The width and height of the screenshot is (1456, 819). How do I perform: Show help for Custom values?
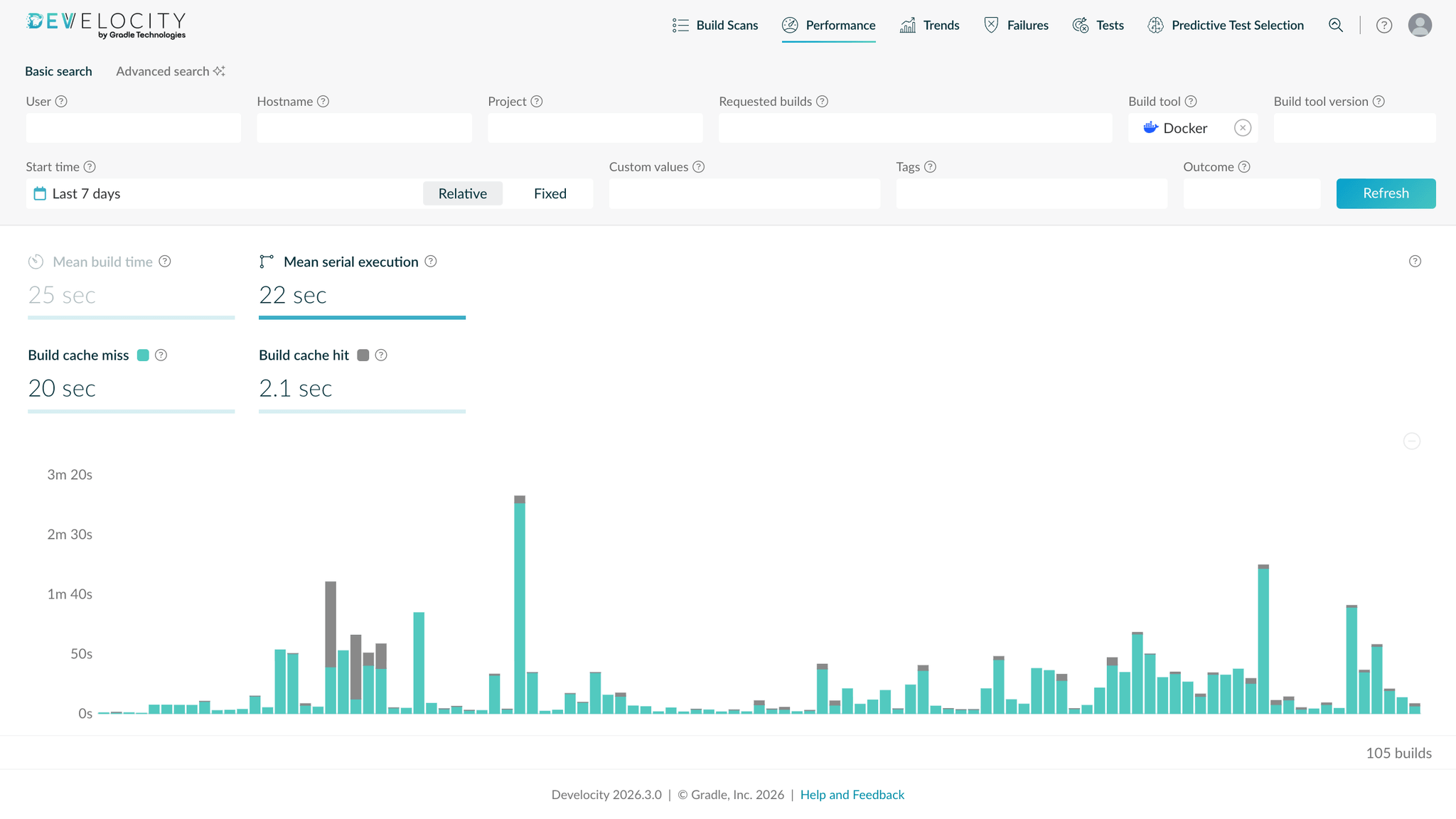click(x=699, y=167)
